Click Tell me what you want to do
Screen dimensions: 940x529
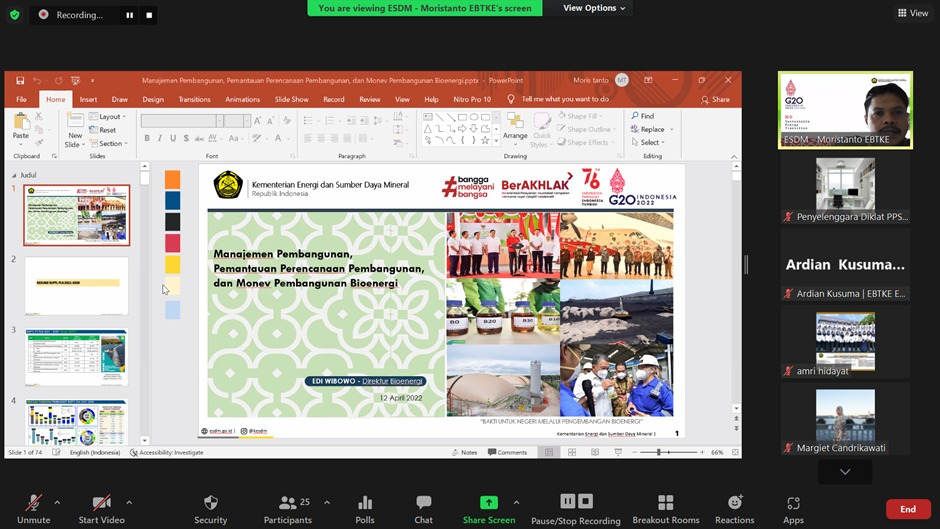(558, 100)
